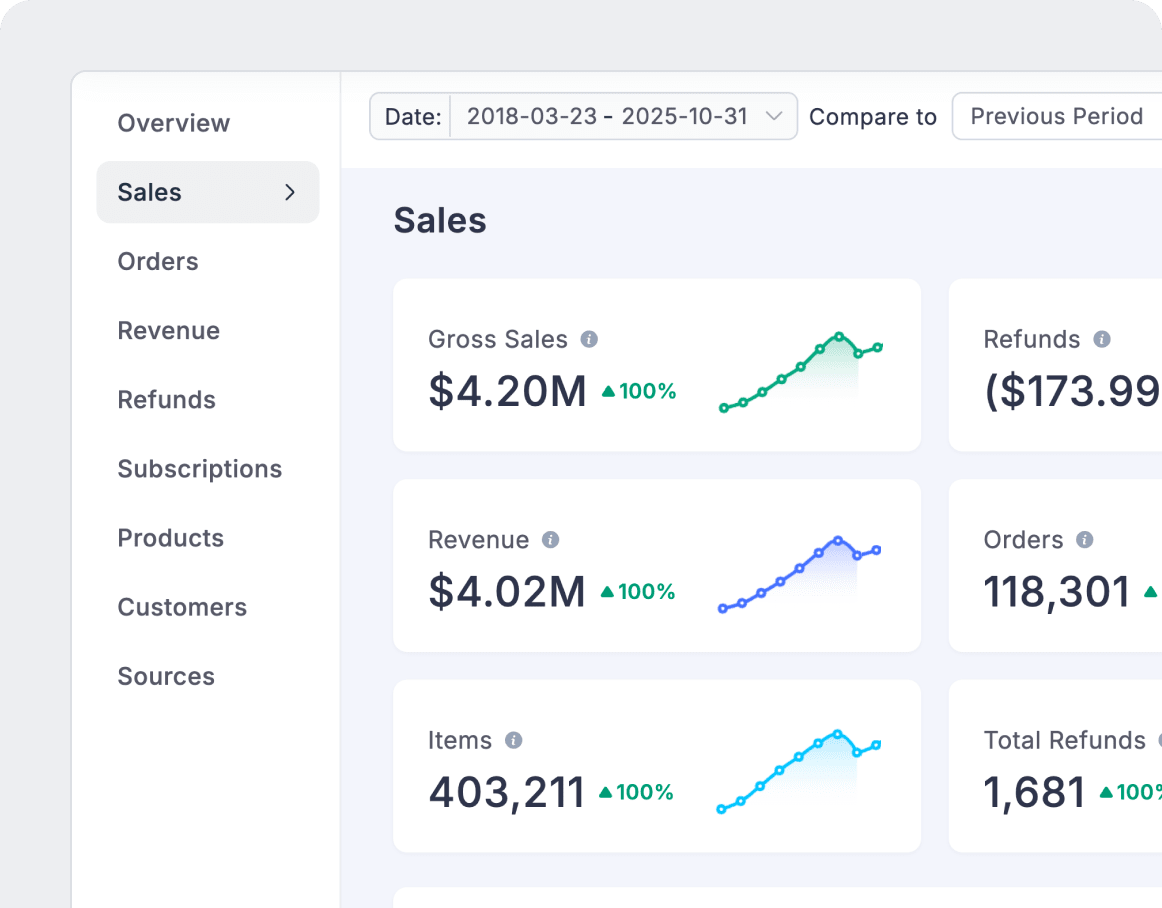Image resolution: width=1162 pixels, height=908 pixels.
Task: Click the 100% growth indicator on Revenue
Action: click(640, 591)
